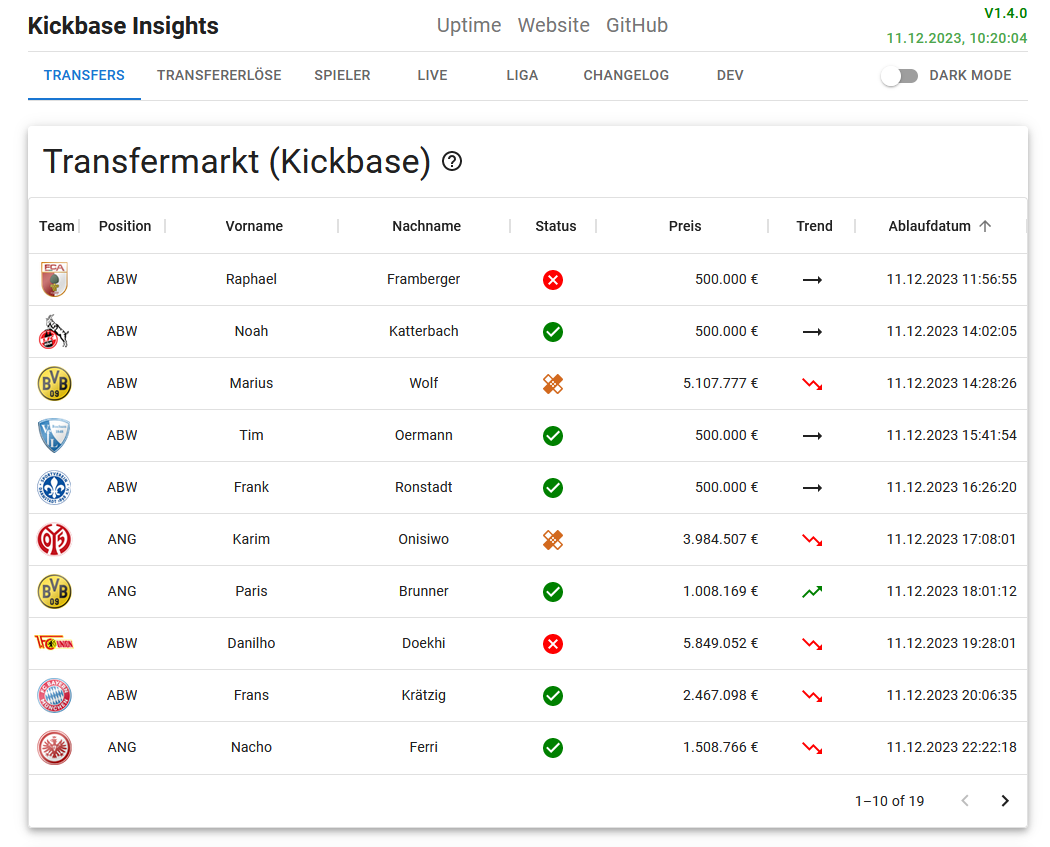Click the 1. FC Köln logo for Katterbach
Screen dimensions: 1050x847
click(x=54, y=331)
